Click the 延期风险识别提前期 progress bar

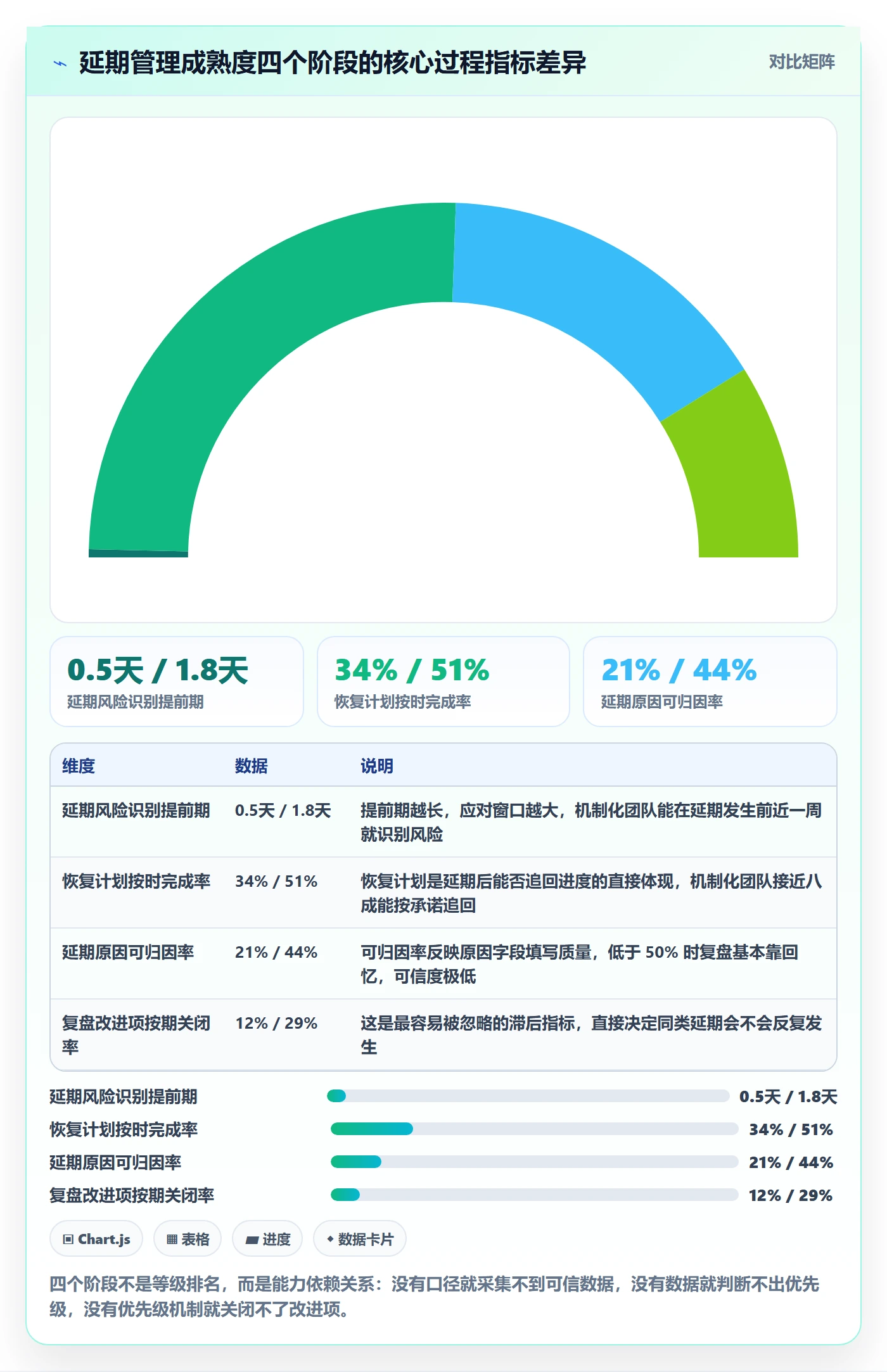point(528,1096)
